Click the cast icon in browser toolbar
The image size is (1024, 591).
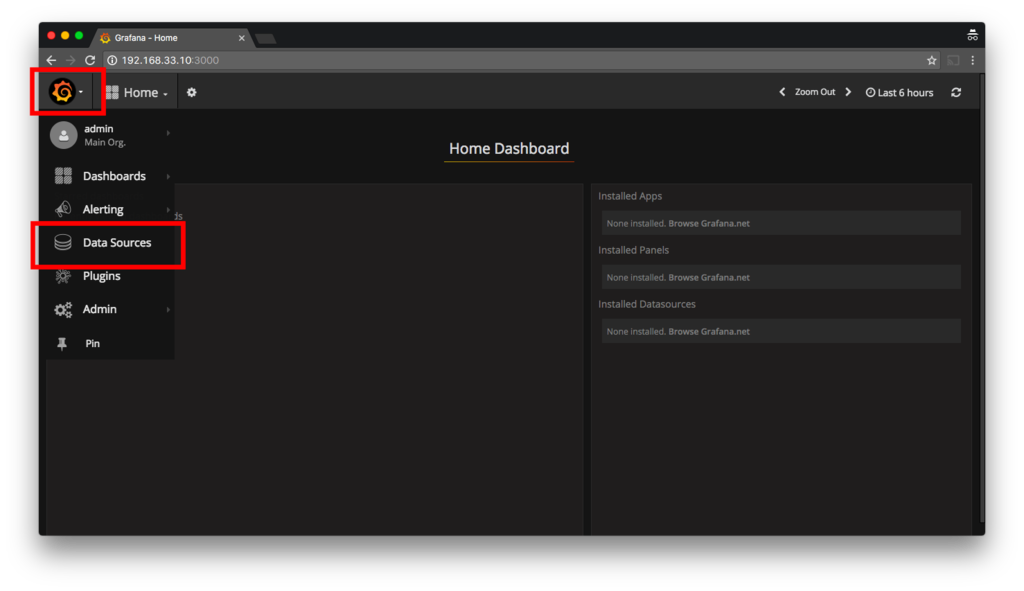click(953, 60)
